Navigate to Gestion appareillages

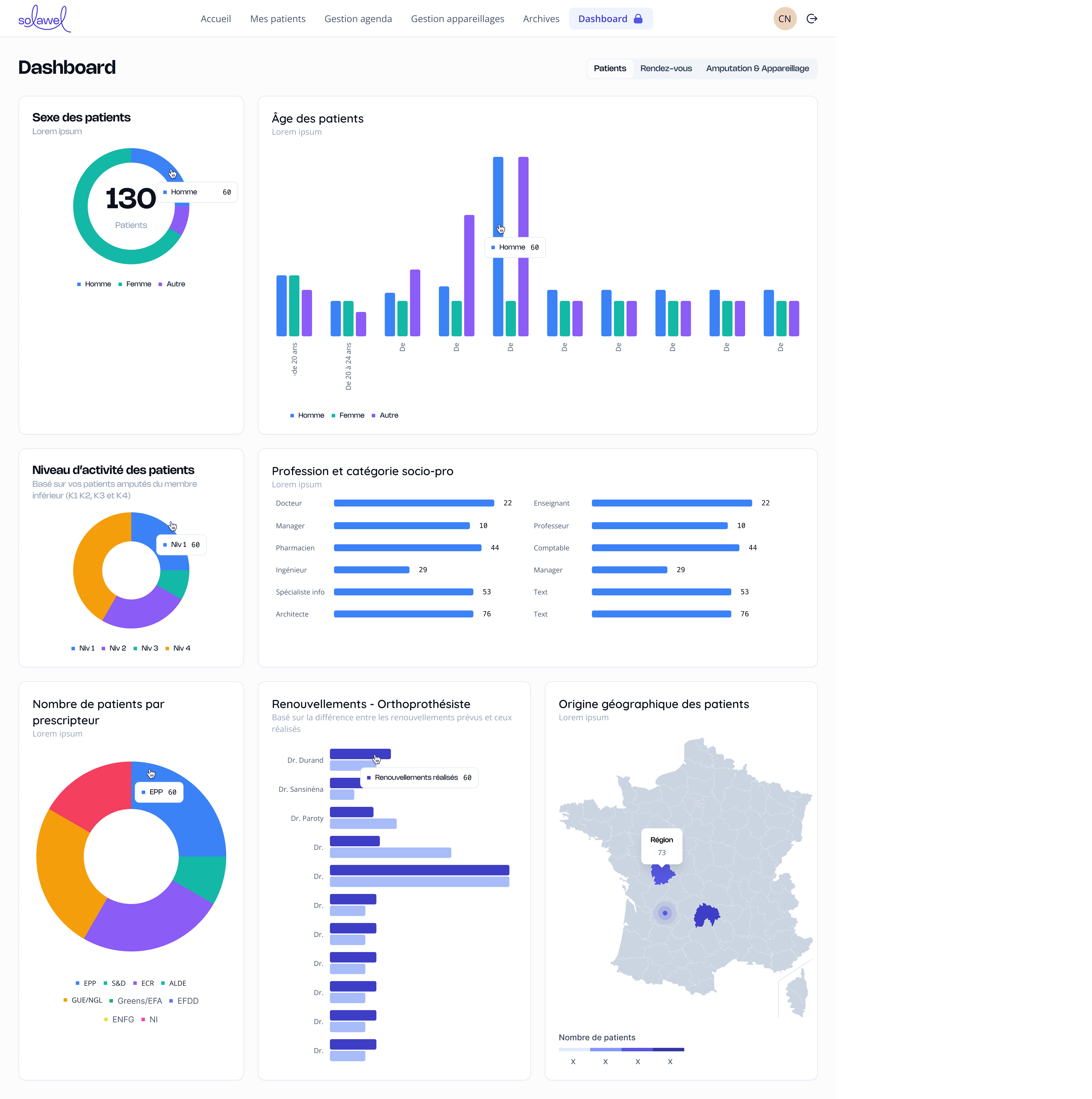click(458, 19)
